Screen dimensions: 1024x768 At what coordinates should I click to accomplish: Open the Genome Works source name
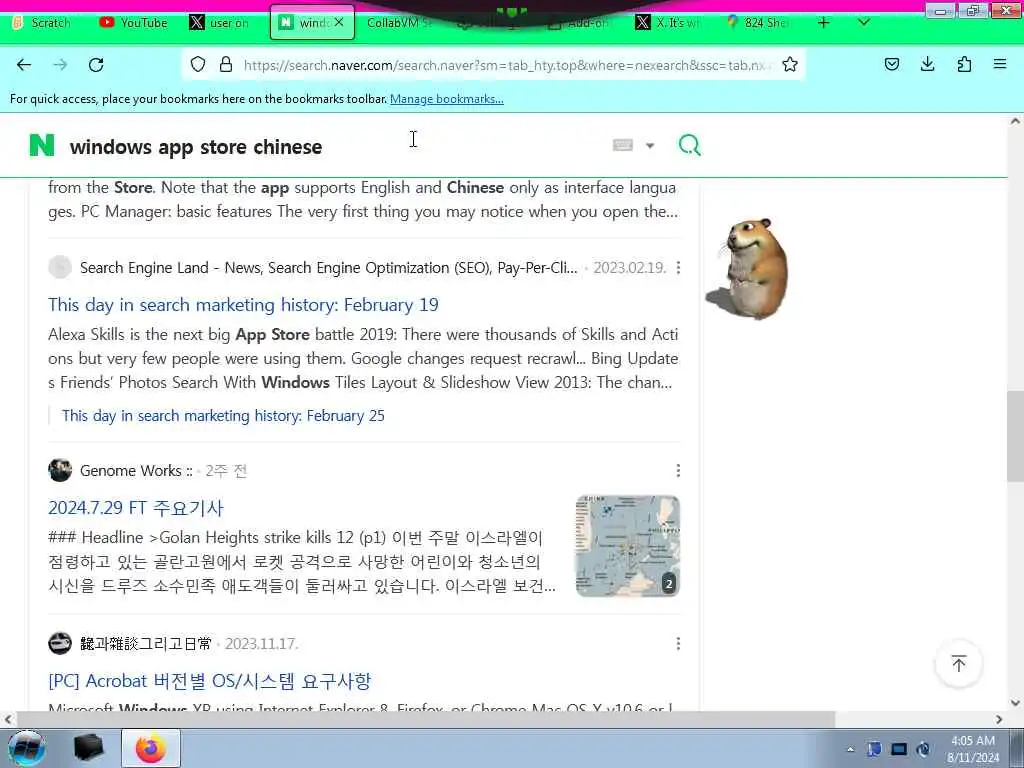136,471
